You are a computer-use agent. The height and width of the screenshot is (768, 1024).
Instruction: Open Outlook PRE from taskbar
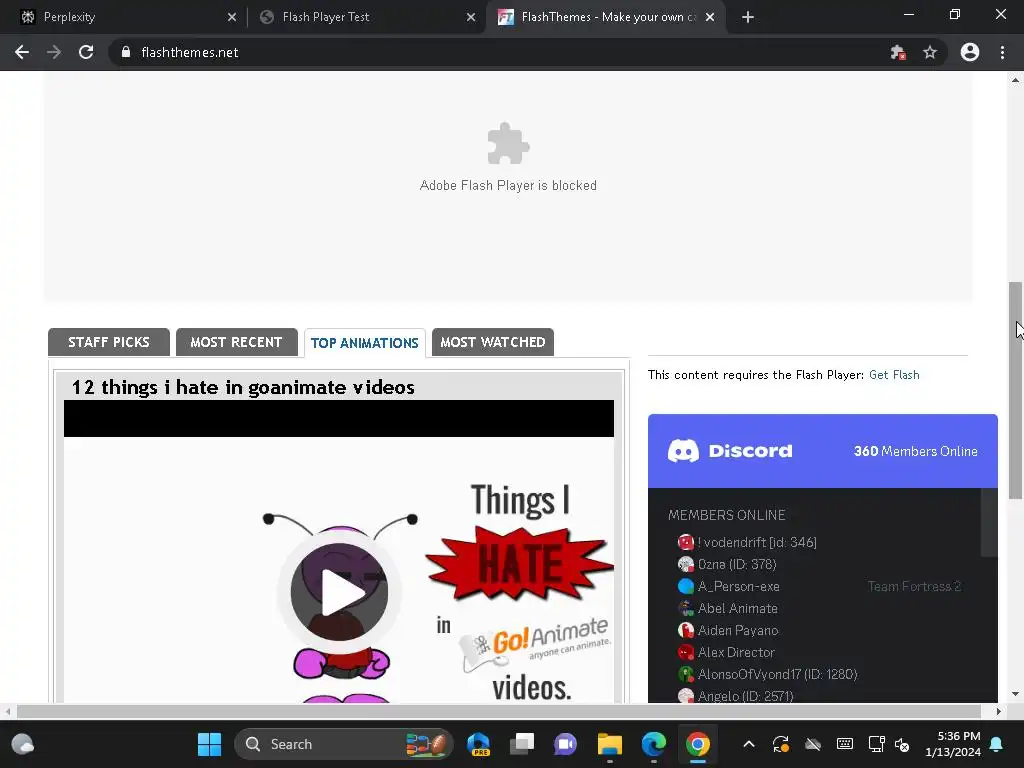479,744
